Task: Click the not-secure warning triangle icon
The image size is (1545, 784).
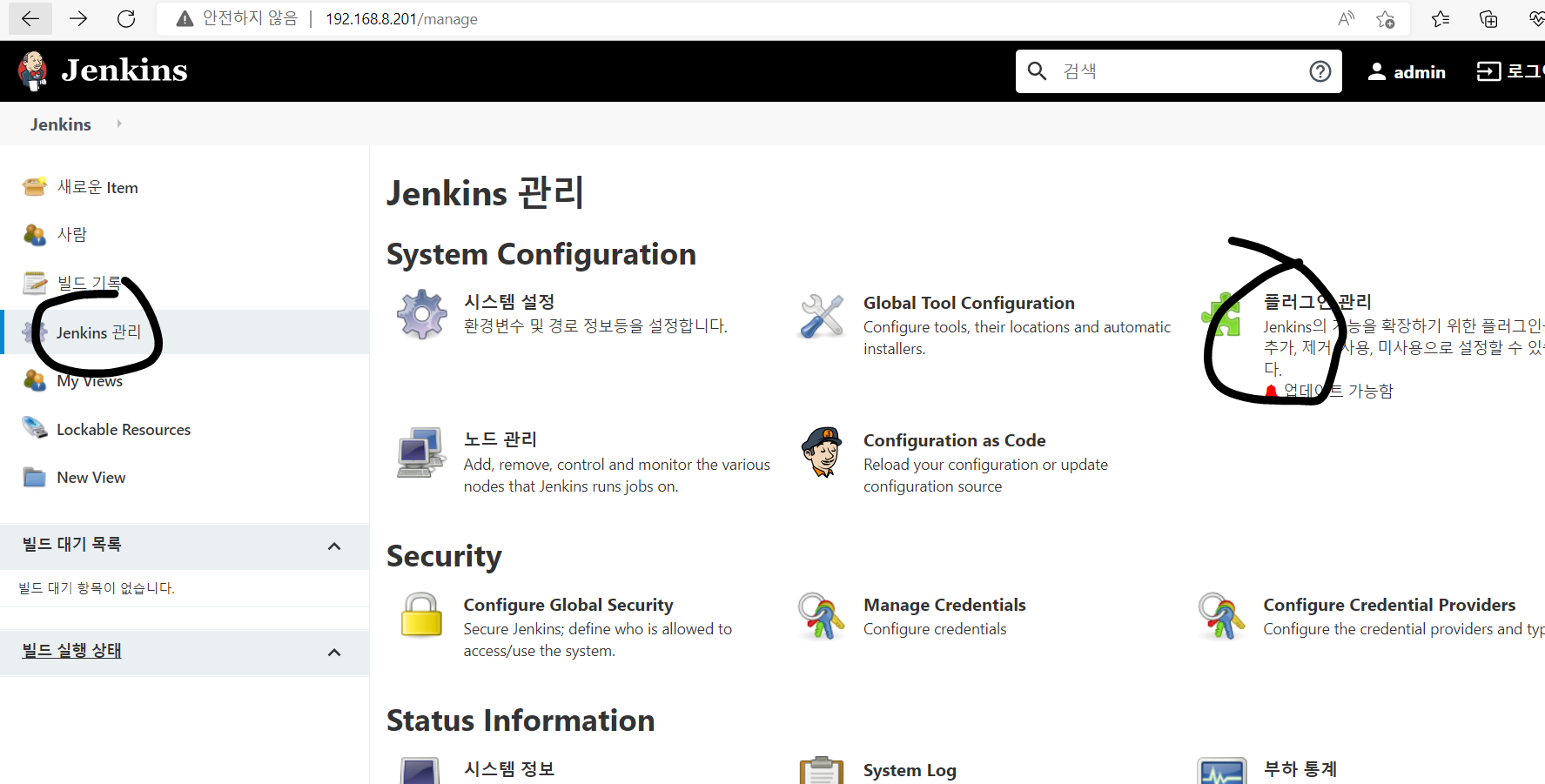Action: (185, 19)
